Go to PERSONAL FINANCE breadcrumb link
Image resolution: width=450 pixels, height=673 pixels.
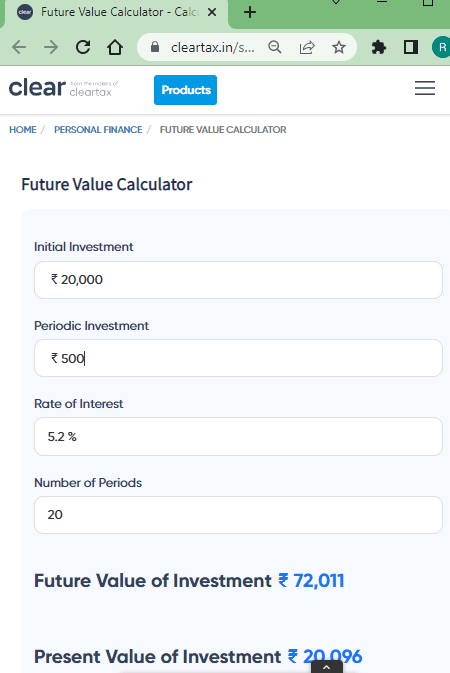[98, 130]
